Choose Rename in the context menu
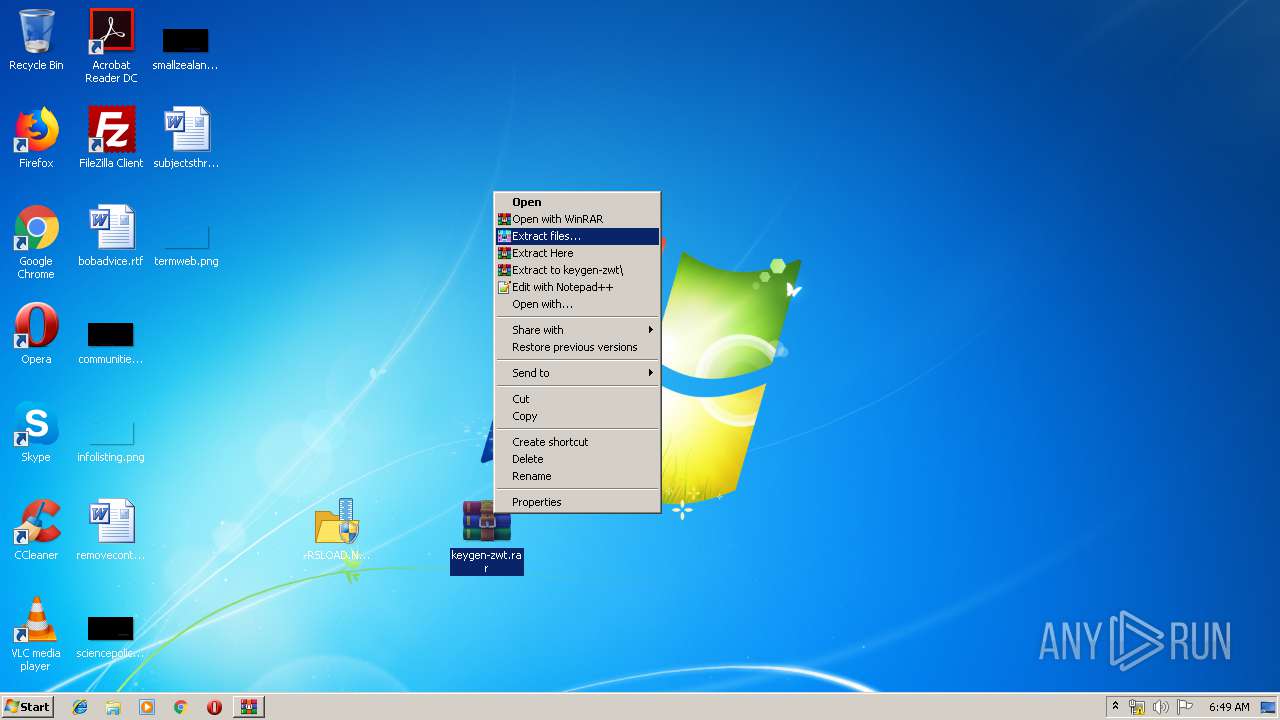Image resolution: width=1280 pixels, height=720 pixels. coord(577,476)
